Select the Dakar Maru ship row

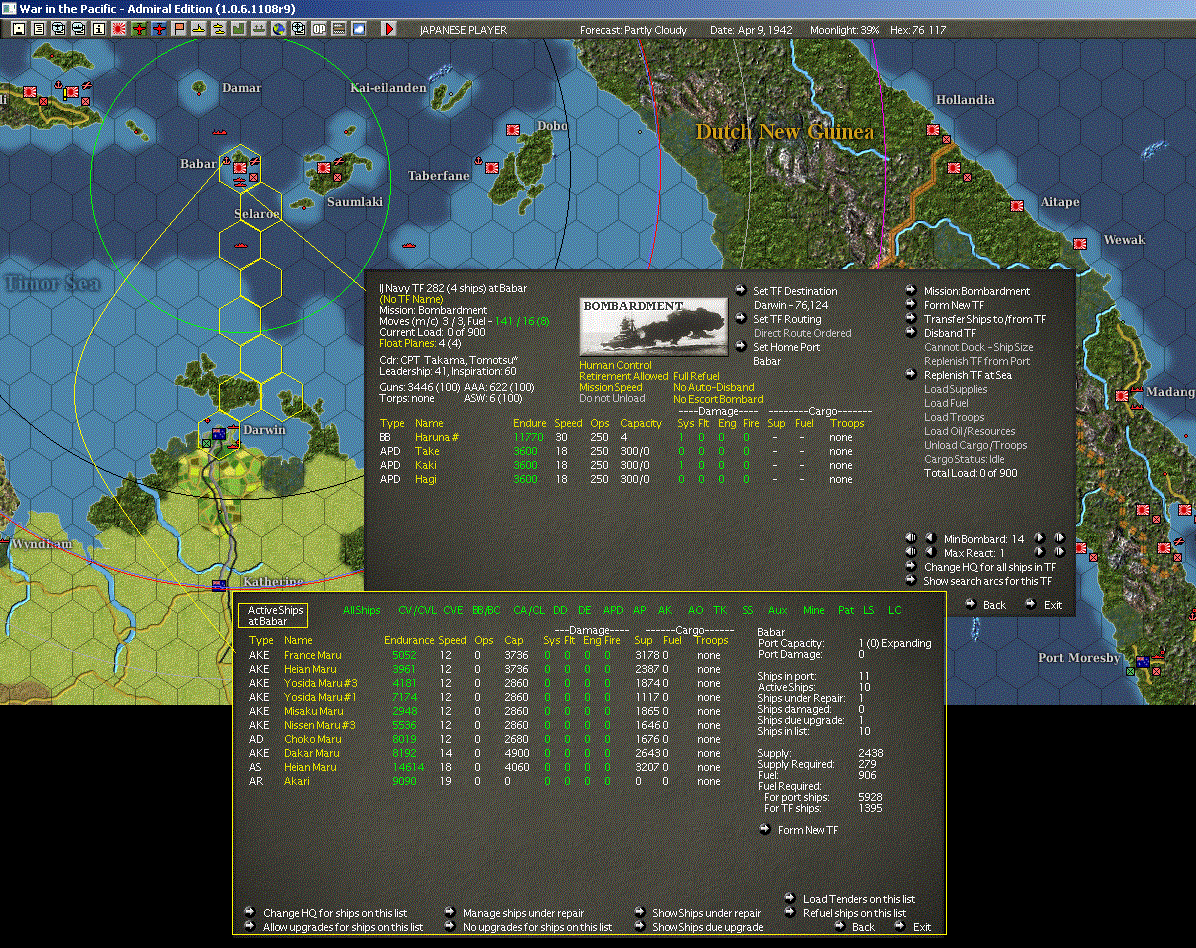point(484,753)
